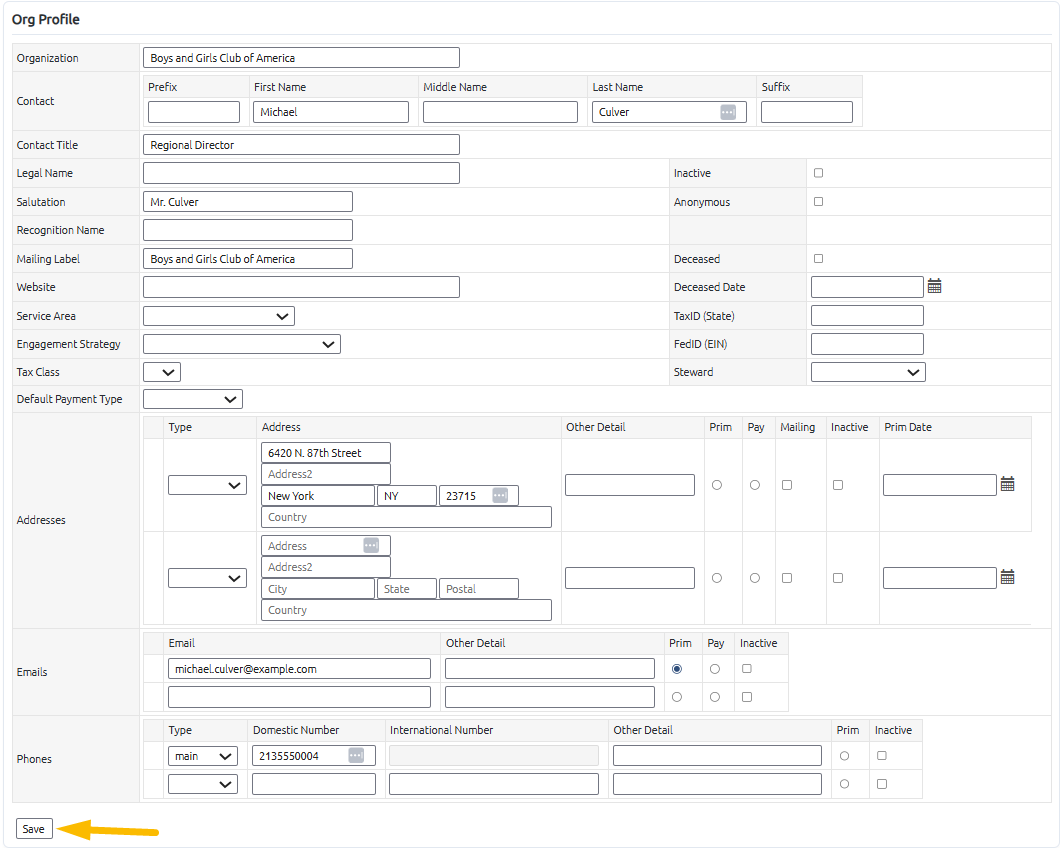Select Pay radio for michael.culver@example.com

click(x=715, y=669)
